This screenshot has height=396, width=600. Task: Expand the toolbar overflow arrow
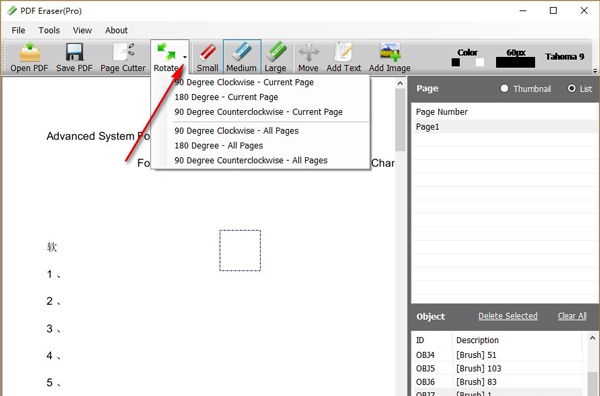(595, 71)
